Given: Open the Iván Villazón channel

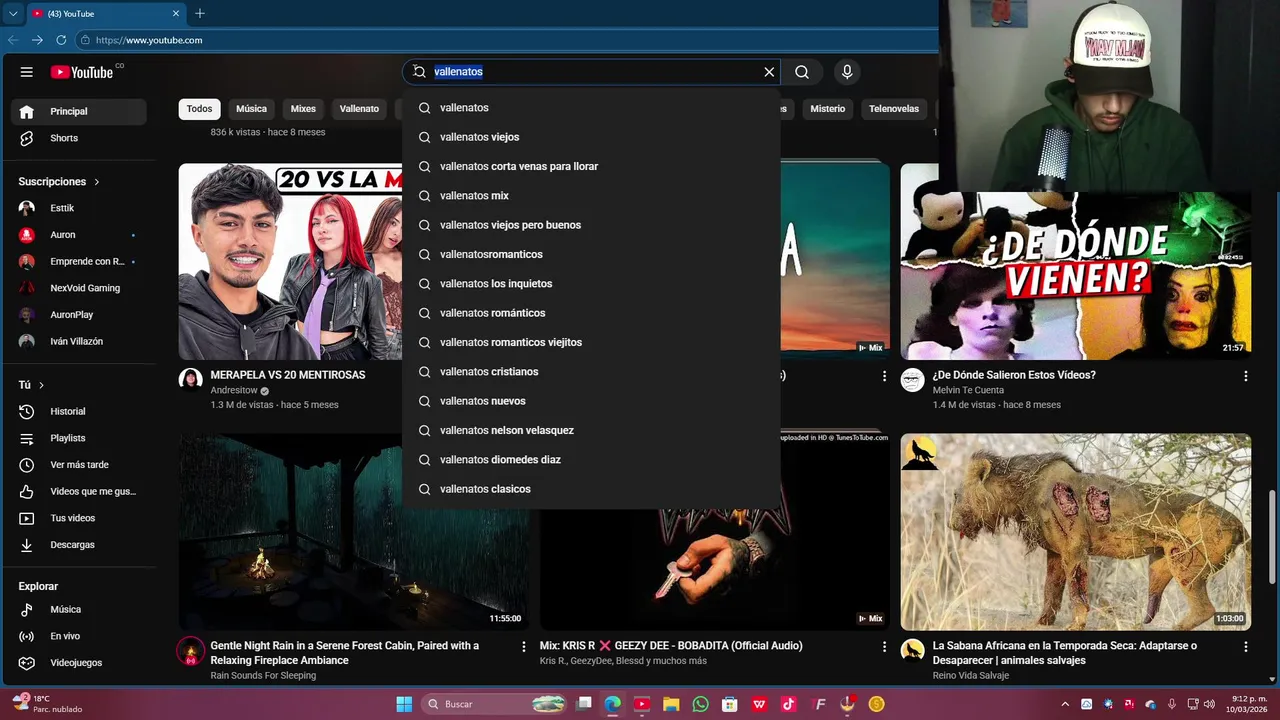Looking at the screenshot, I should pyautogui.click(x=79, y=341).
